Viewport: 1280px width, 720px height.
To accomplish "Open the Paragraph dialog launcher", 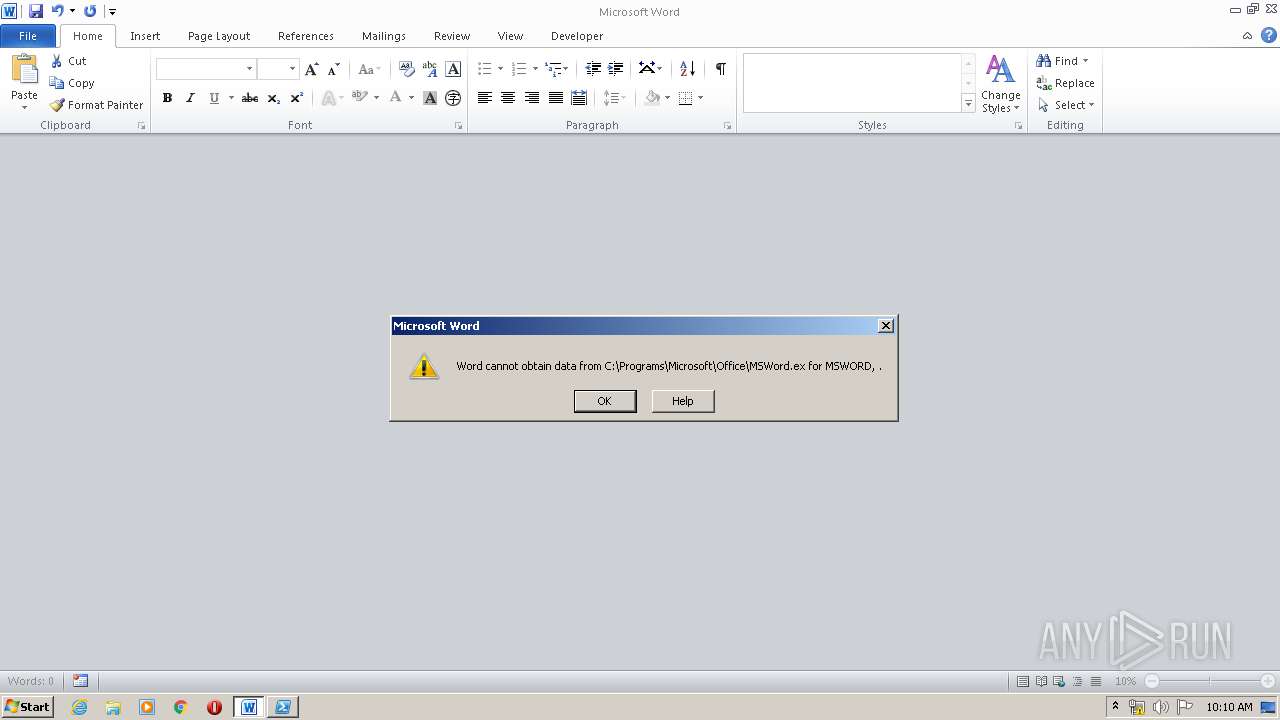I will [x=727, y=126].
